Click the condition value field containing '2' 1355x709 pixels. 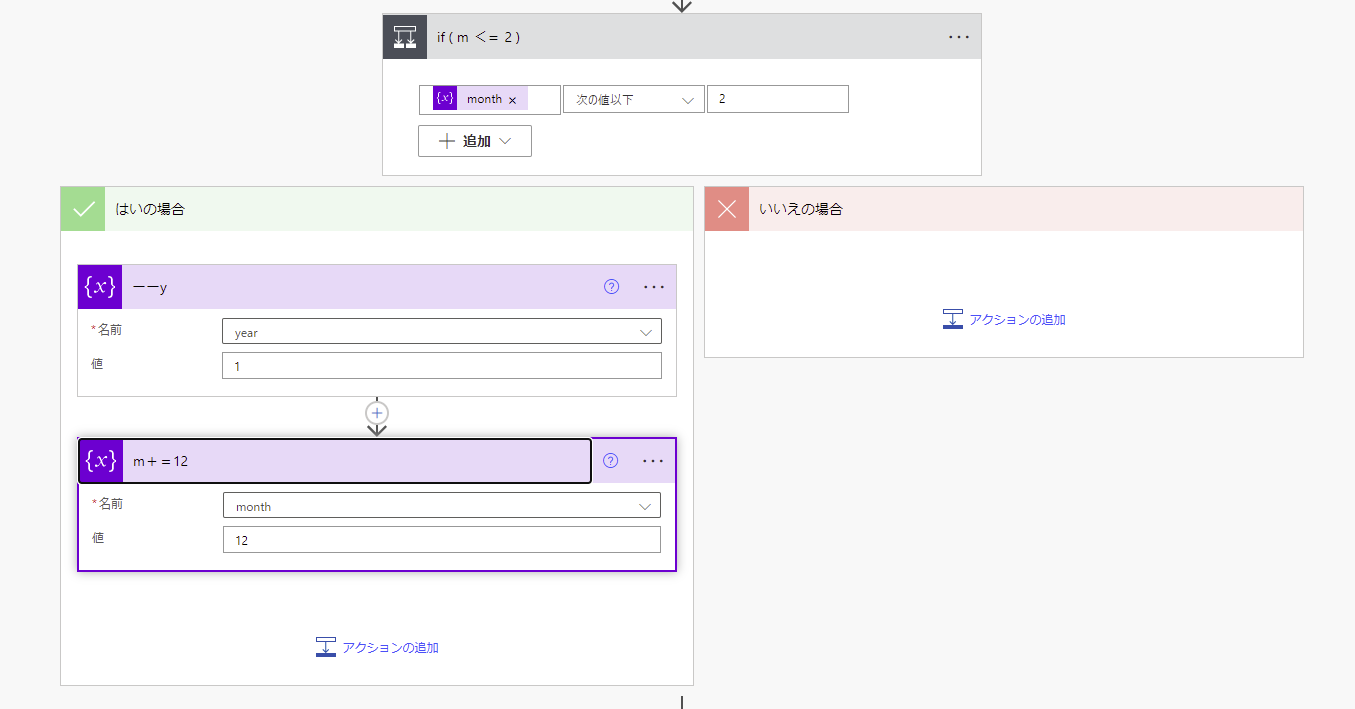(777, 99)
